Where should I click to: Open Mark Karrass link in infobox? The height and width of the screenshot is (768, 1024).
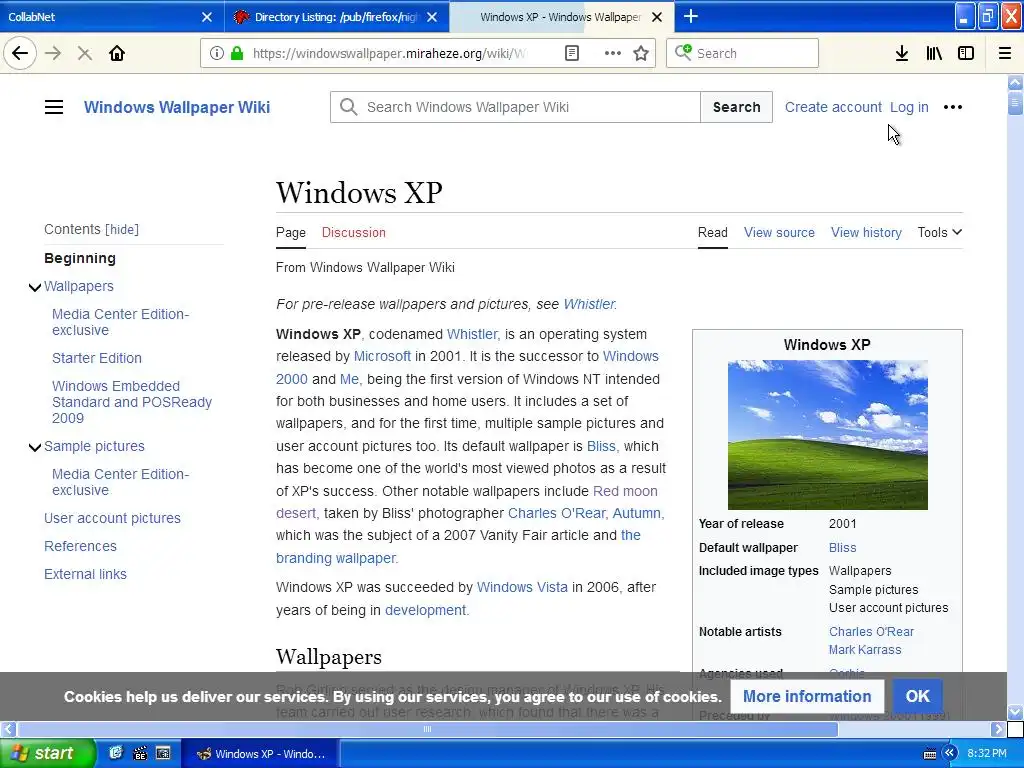point(865,650)
